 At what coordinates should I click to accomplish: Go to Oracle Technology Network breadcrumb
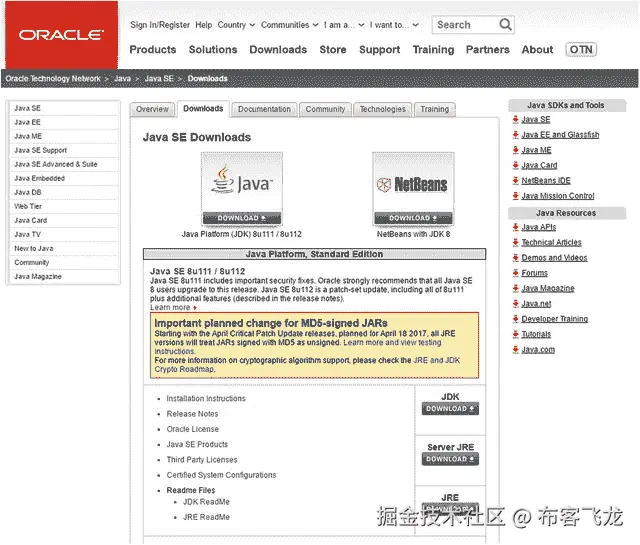[x=53, y=78]
